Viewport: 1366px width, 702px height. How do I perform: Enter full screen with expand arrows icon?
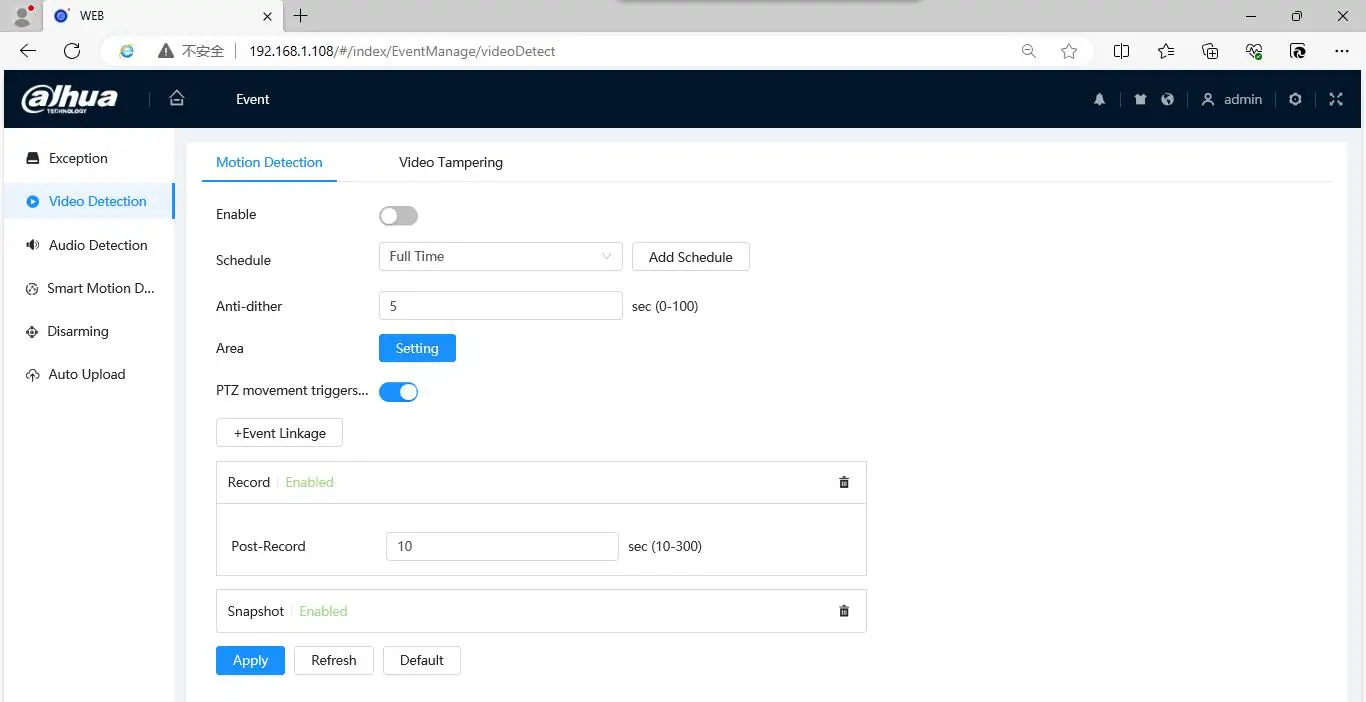(x=1336, y=99)
